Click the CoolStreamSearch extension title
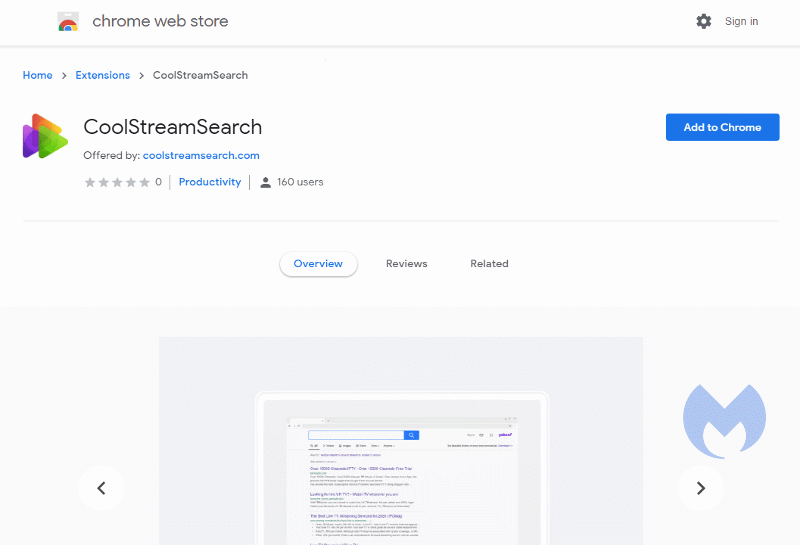The width and height of the screenshot is (800, 545). [173, 127]
